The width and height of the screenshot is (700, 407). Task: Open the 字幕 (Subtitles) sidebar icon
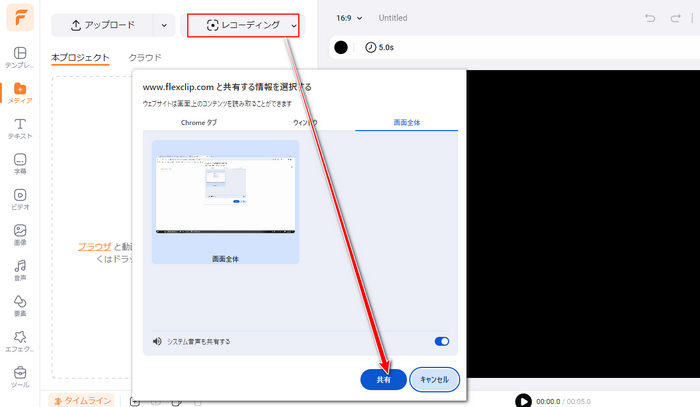click(x=20, y=164)
